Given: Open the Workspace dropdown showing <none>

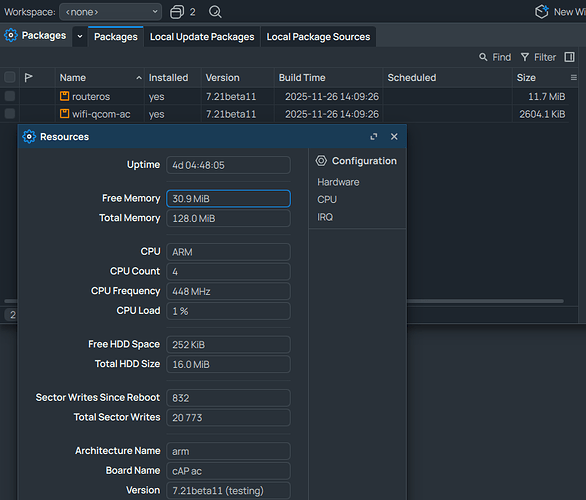Looking at the screenshot, I should pos(111,12).
